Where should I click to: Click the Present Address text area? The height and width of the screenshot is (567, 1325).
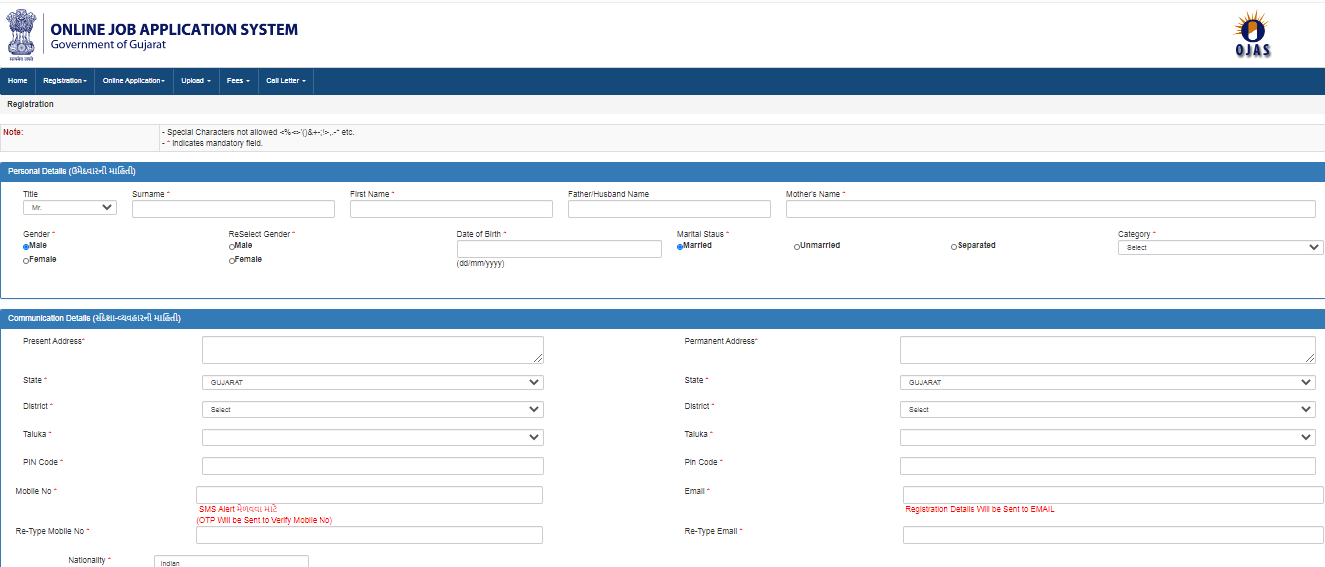click(x=373, y=350)
